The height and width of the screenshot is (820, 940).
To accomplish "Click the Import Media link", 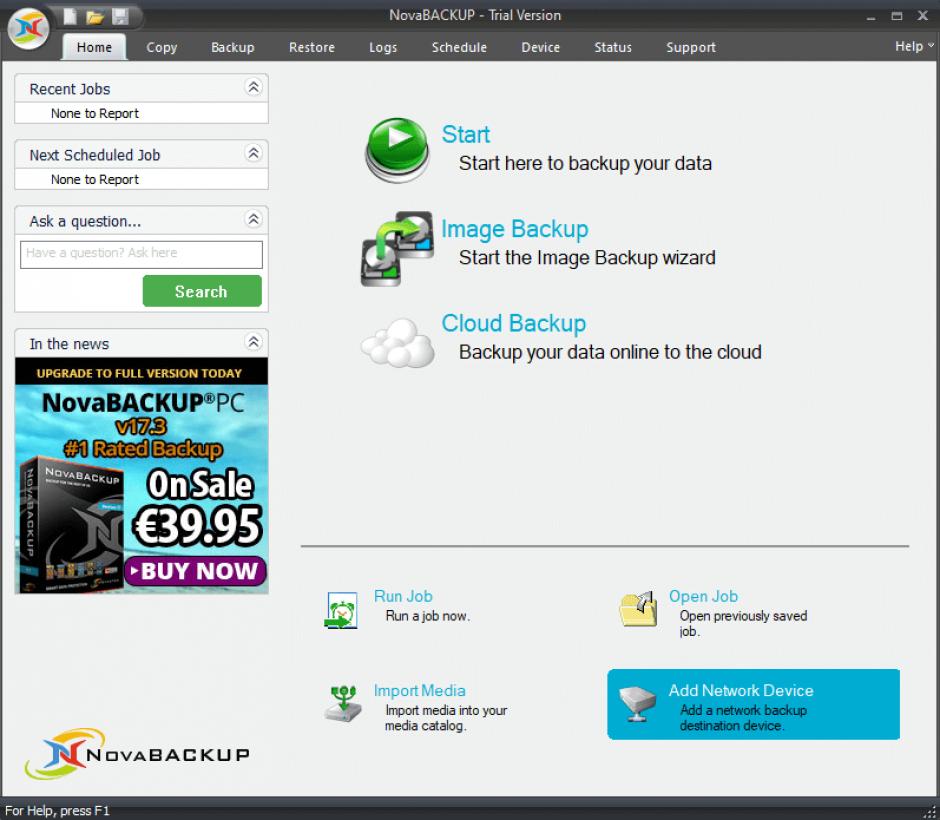I will tap(420, 691).
